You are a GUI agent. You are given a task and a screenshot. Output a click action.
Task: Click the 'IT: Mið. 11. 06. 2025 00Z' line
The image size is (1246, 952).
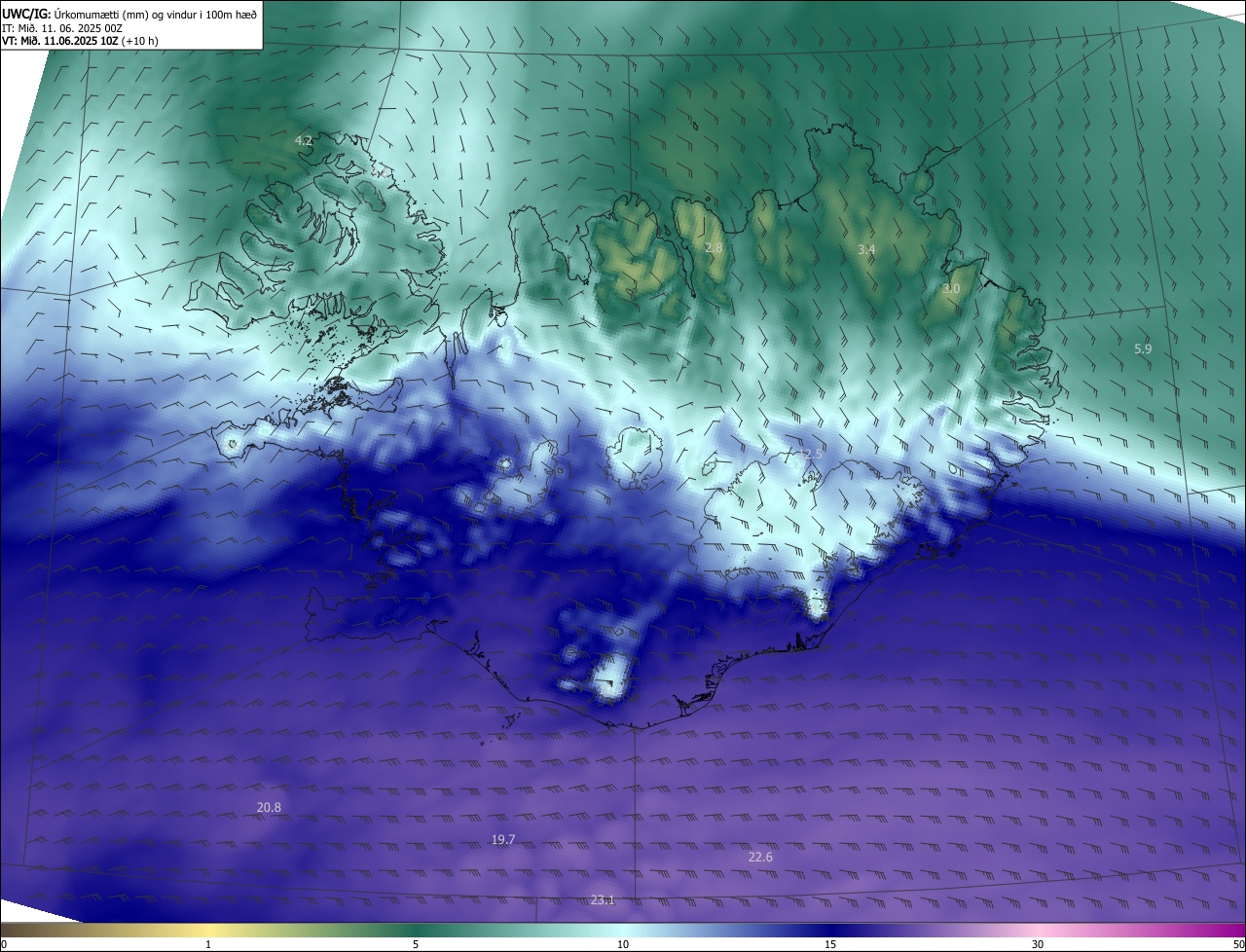pyautogui.click(x=61, y=27)
